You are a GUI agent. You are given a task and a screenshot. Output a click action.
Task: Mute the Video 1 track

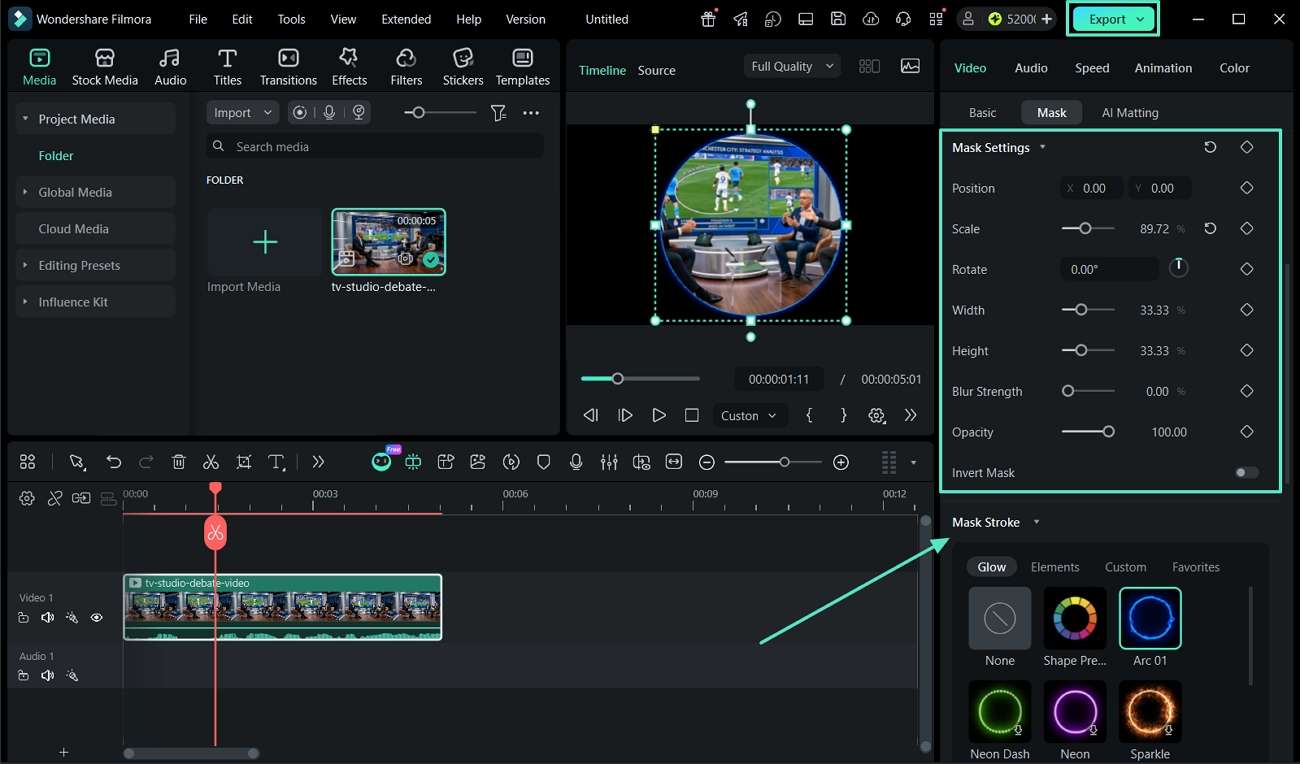47,618
